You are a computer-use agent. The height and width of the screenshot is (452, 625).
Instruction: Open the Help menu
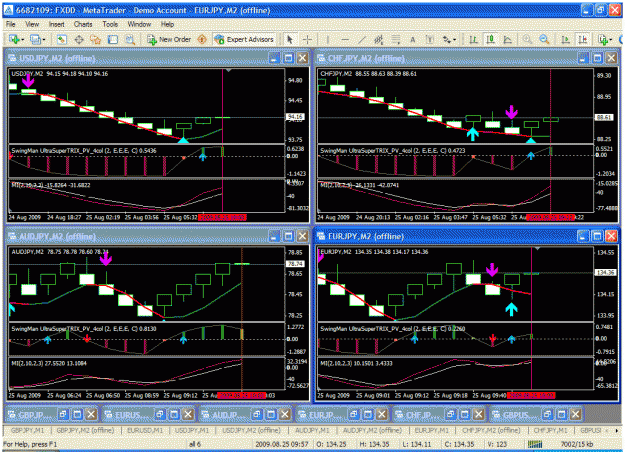tap(167, 24)
